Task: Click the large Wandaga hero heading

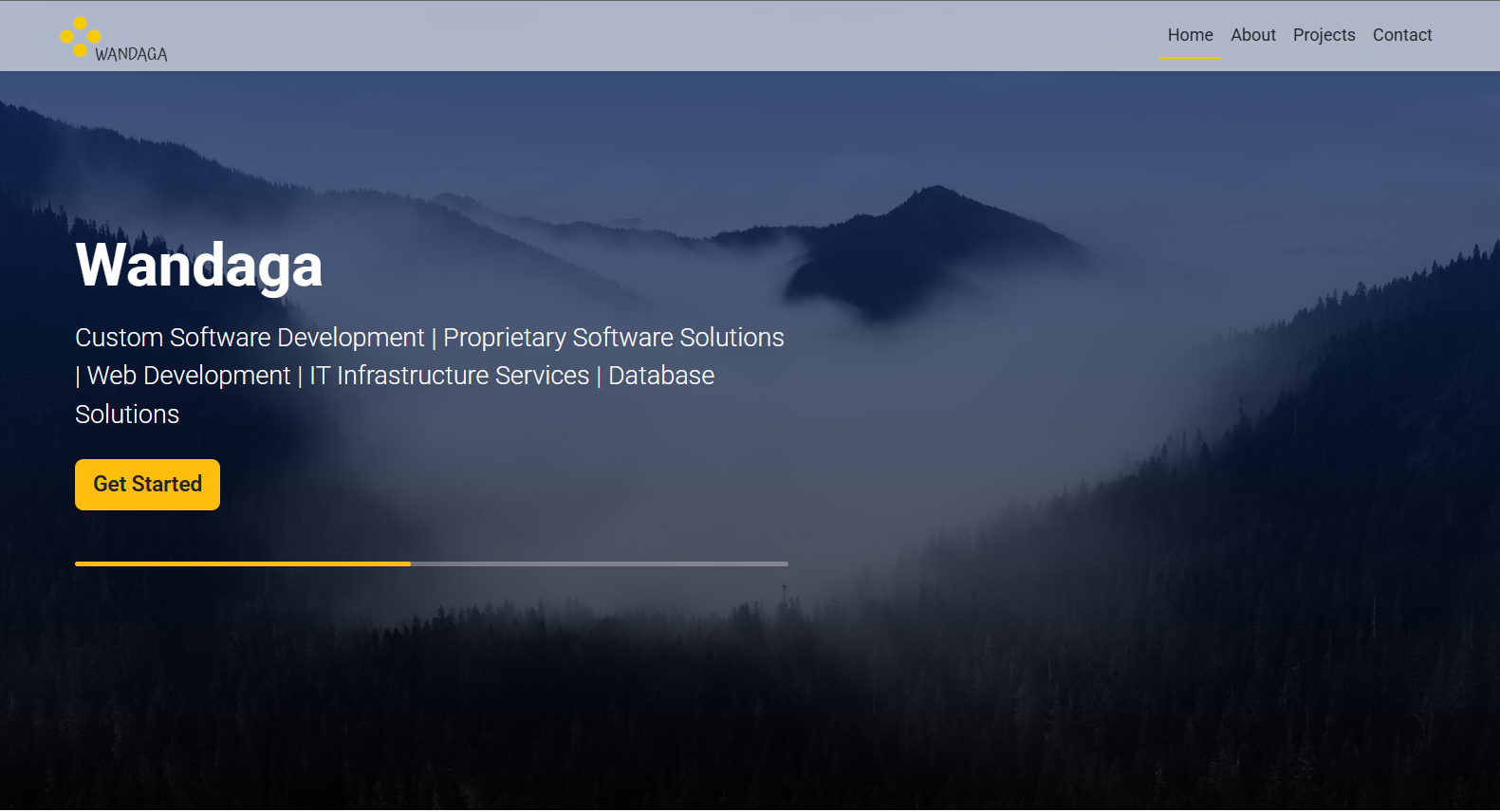Action: [x=199, y=265]
